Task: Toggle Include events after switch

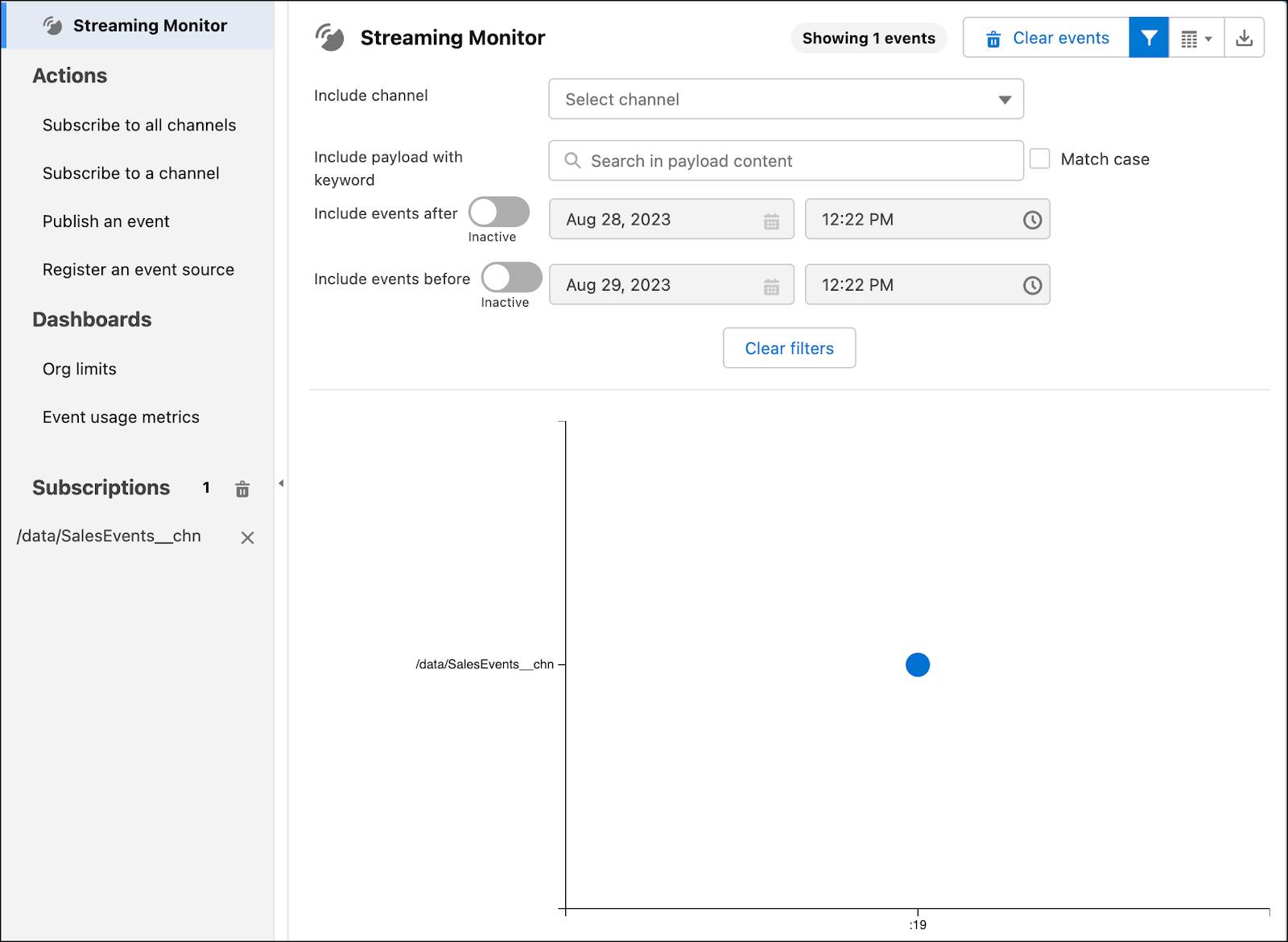Action: click(499, 213)
